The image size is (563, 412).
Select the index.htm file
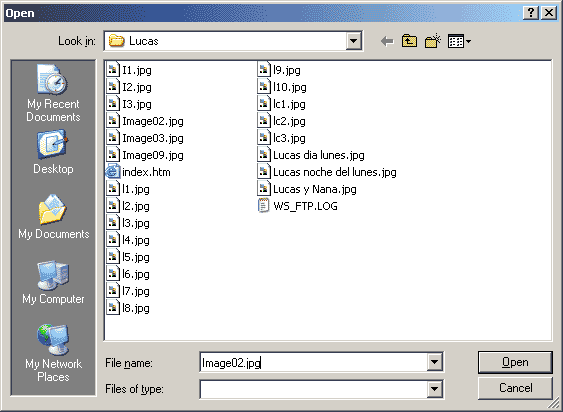(138, 172)
